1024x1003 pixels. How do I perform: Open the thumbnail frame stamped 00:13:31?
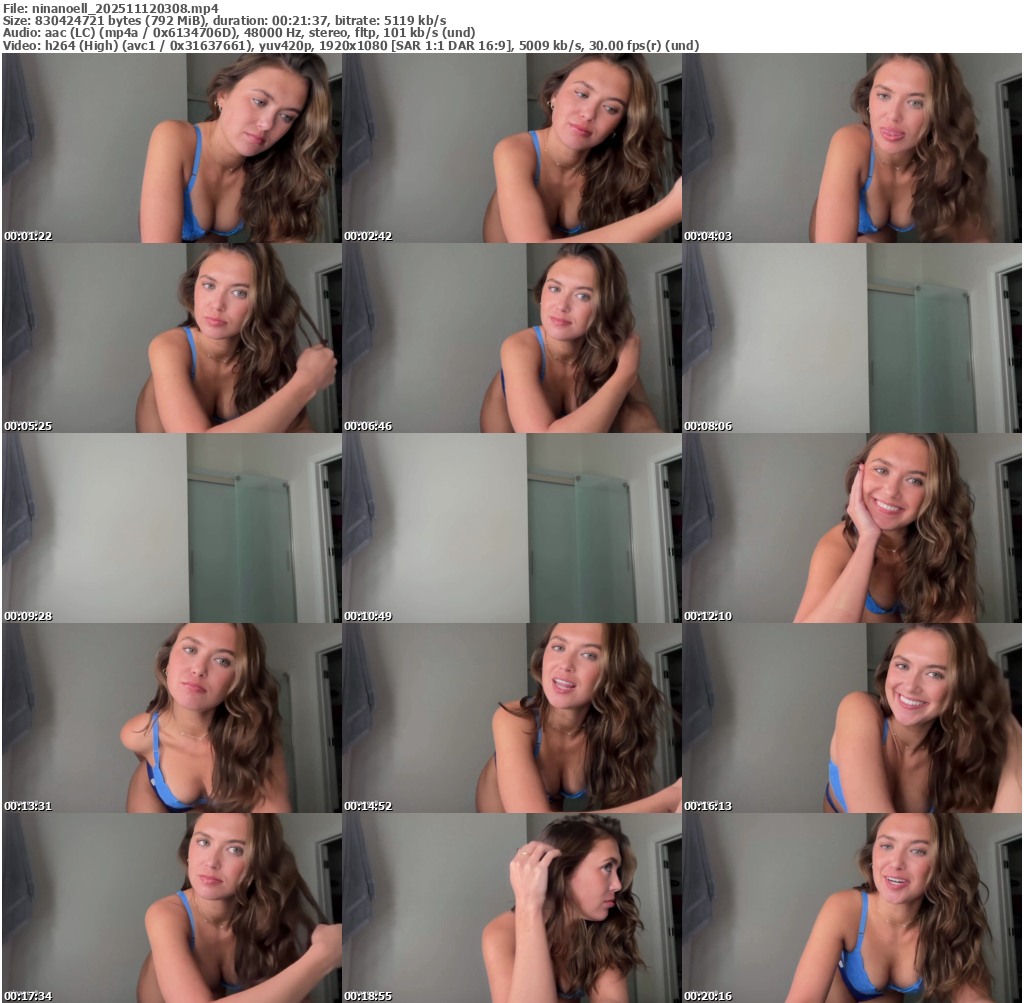point(171,718)
